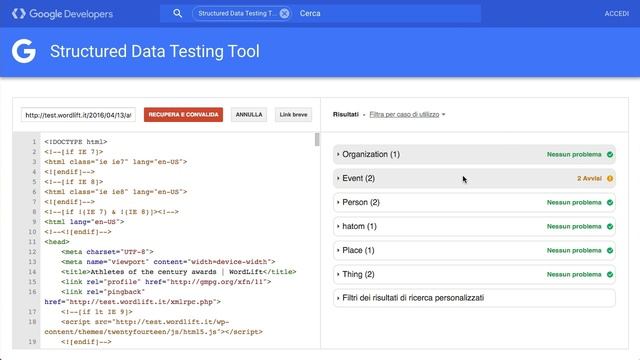The image size is (640, 360).
Task: Click the green check icon for Place
Action: [610, 251]
